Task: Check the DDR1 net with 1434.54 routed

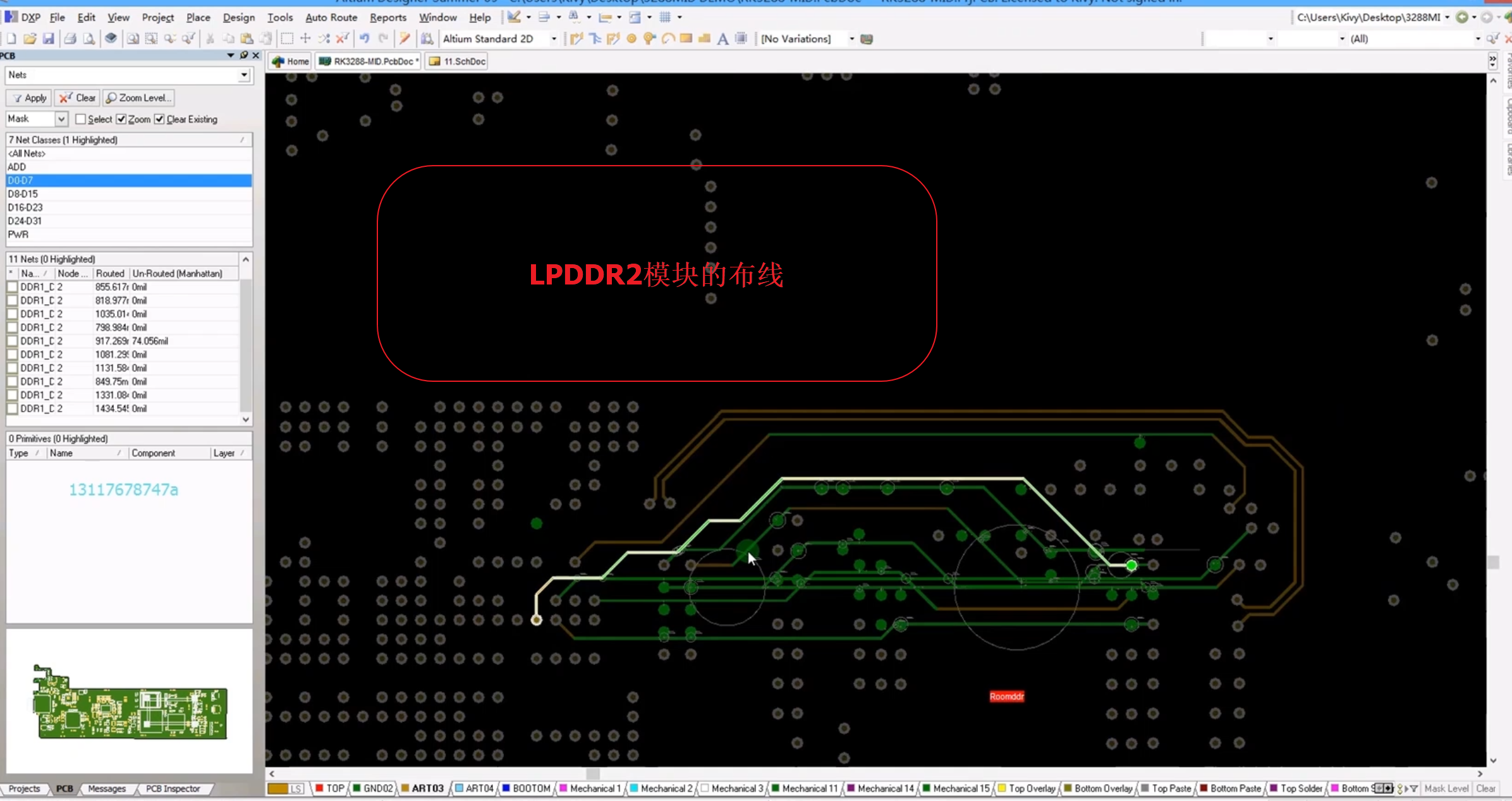Action: coord(12,408)
